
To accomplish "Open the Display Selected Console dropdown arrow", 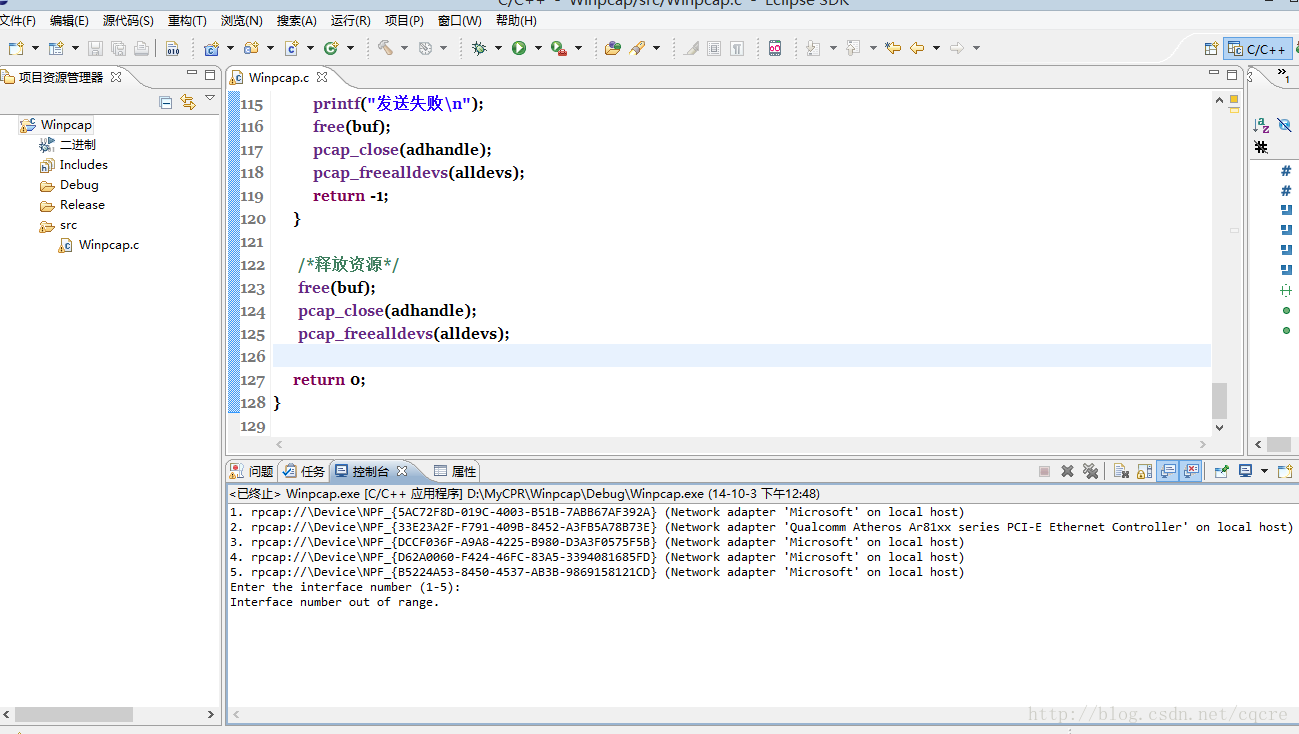I will pos(1264,471).
